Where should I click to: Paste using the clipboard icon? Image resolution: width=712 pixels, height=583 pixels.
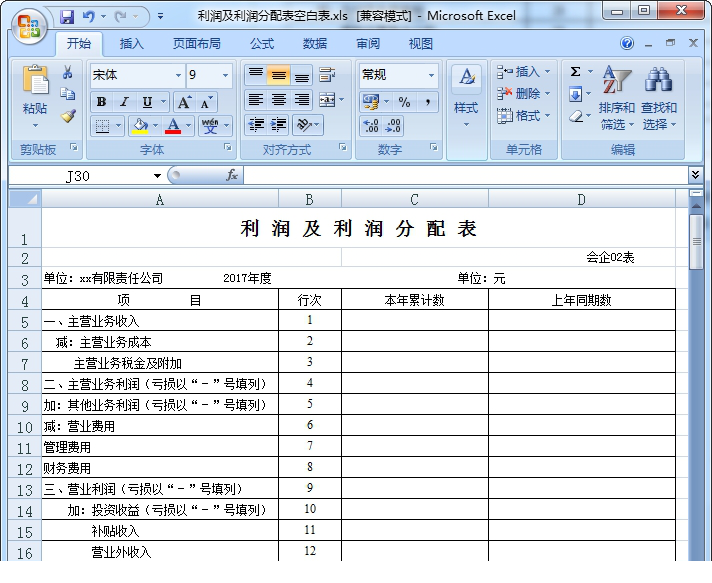[35, 81]
